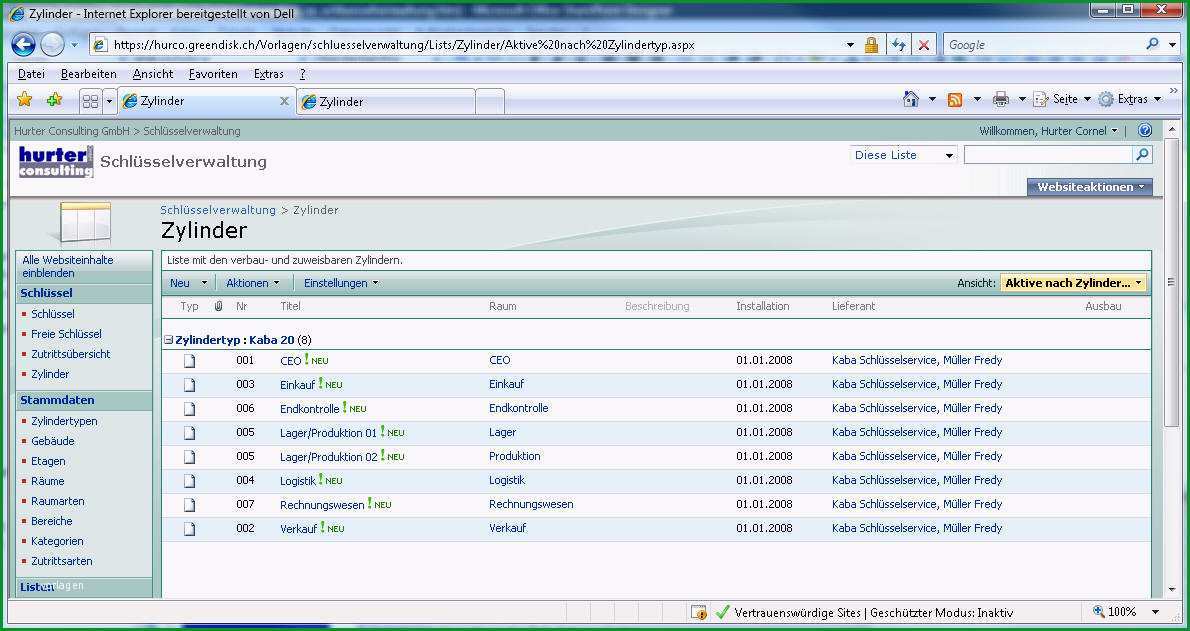The width and height of the screenshot is (1190, 631).
Task: Open the Extras menu in menu bar
Action: (269, 74)
